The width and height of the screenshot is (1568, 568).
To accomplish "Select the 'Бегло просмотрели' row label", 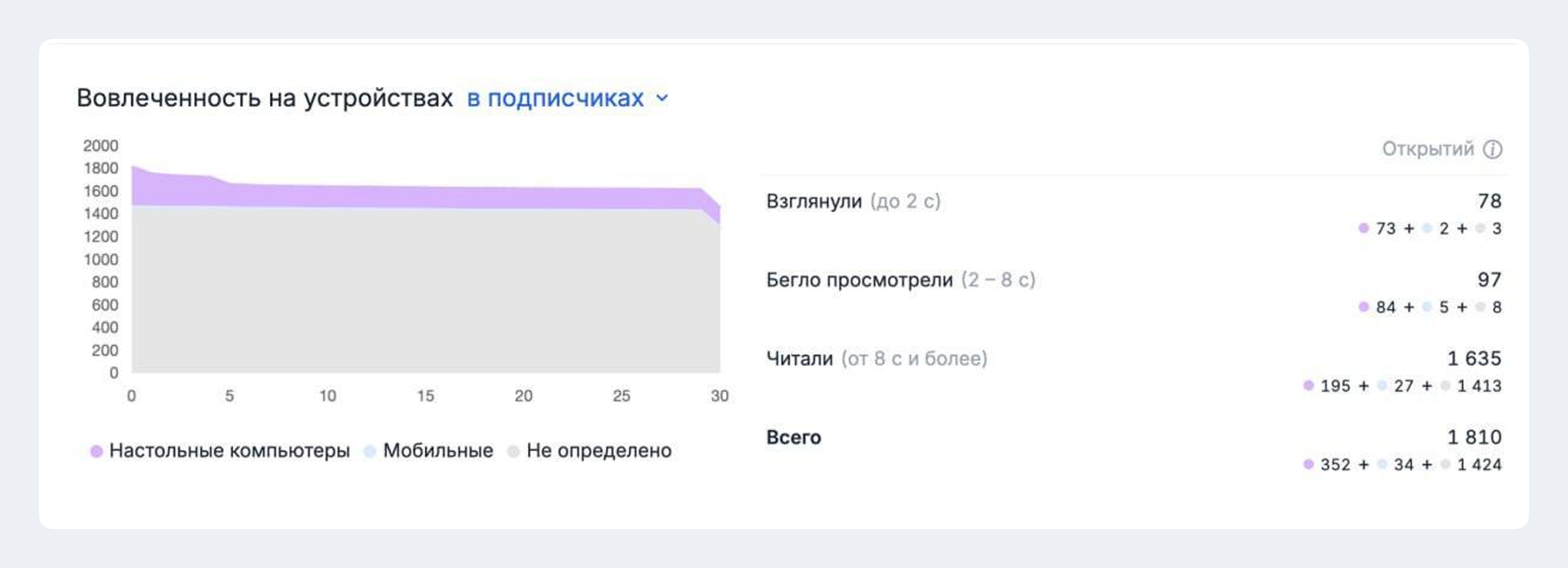I will coord(859,280).
